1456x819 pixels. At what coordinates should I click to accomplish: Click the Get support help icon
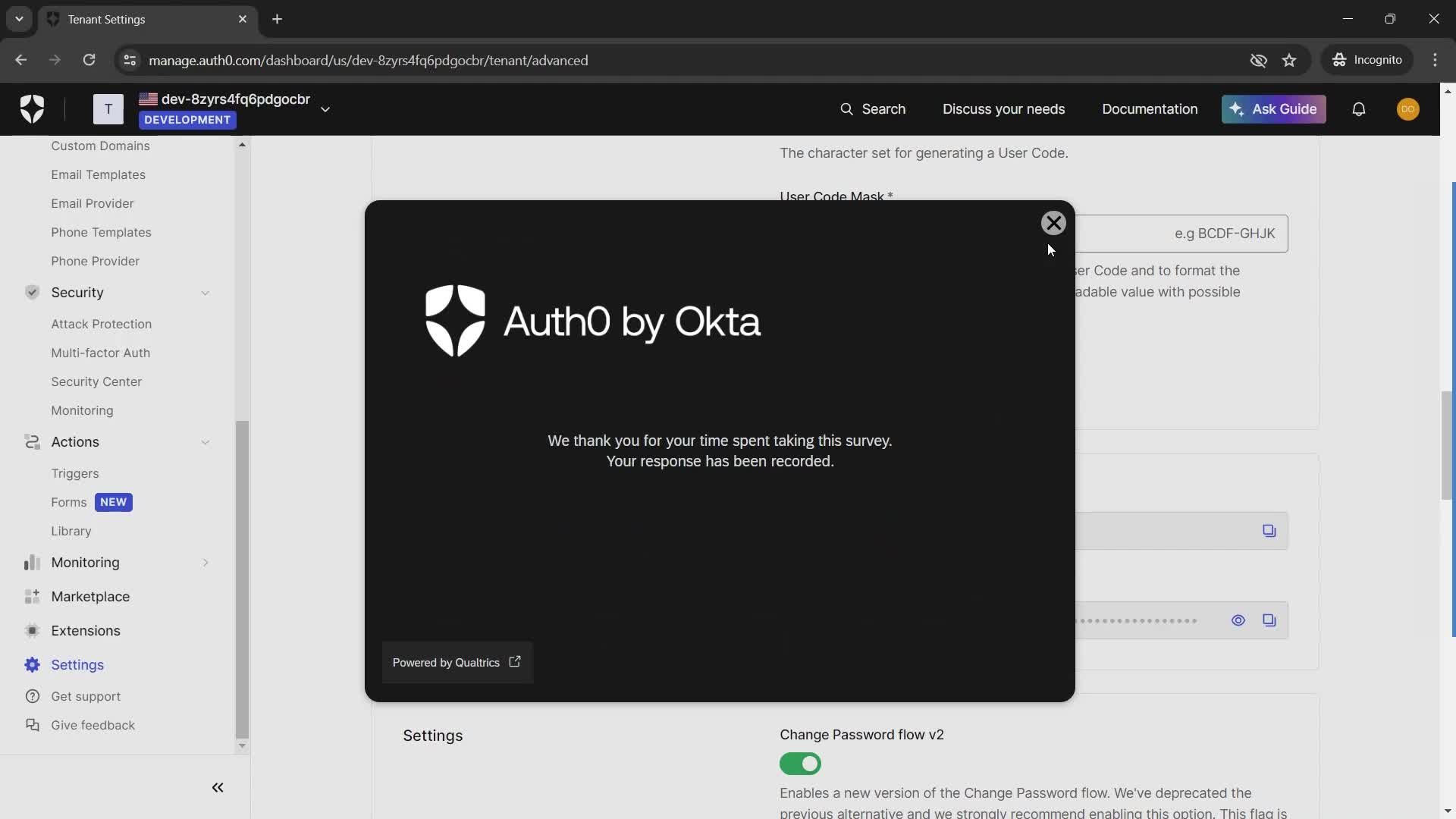(x=32, y=696)
